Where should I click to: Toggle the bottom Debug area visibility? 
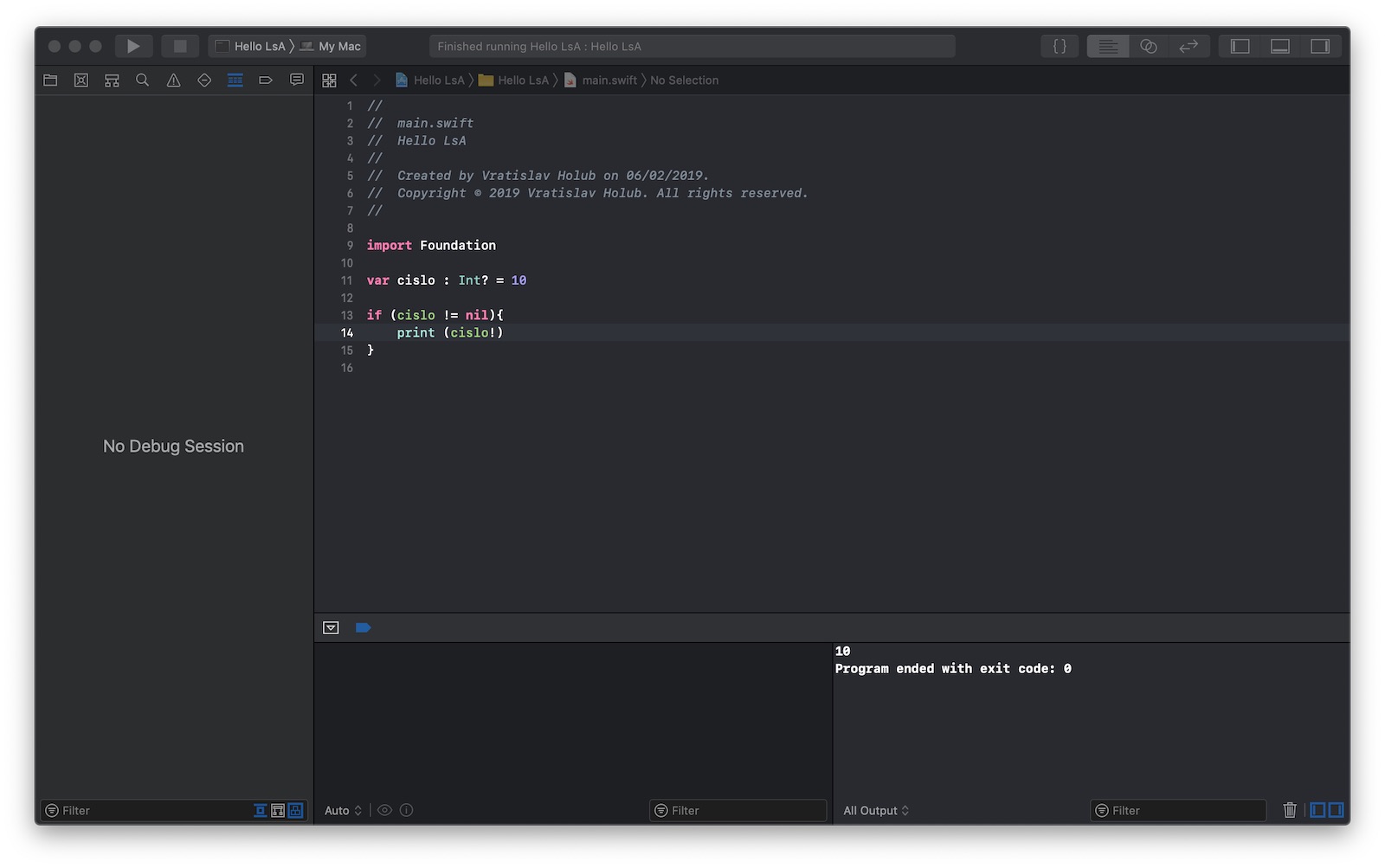(x=1279, y=46)
